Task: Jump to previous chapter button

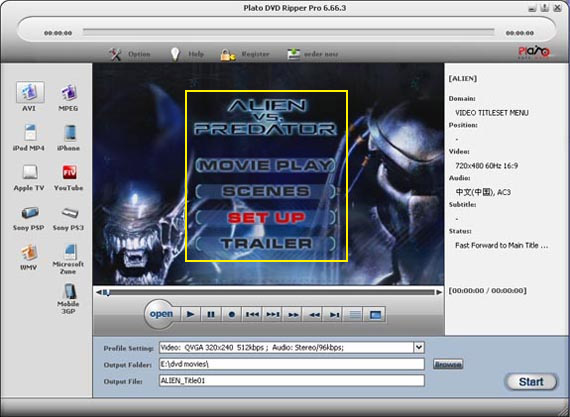Action: click(x=252, y=314)
